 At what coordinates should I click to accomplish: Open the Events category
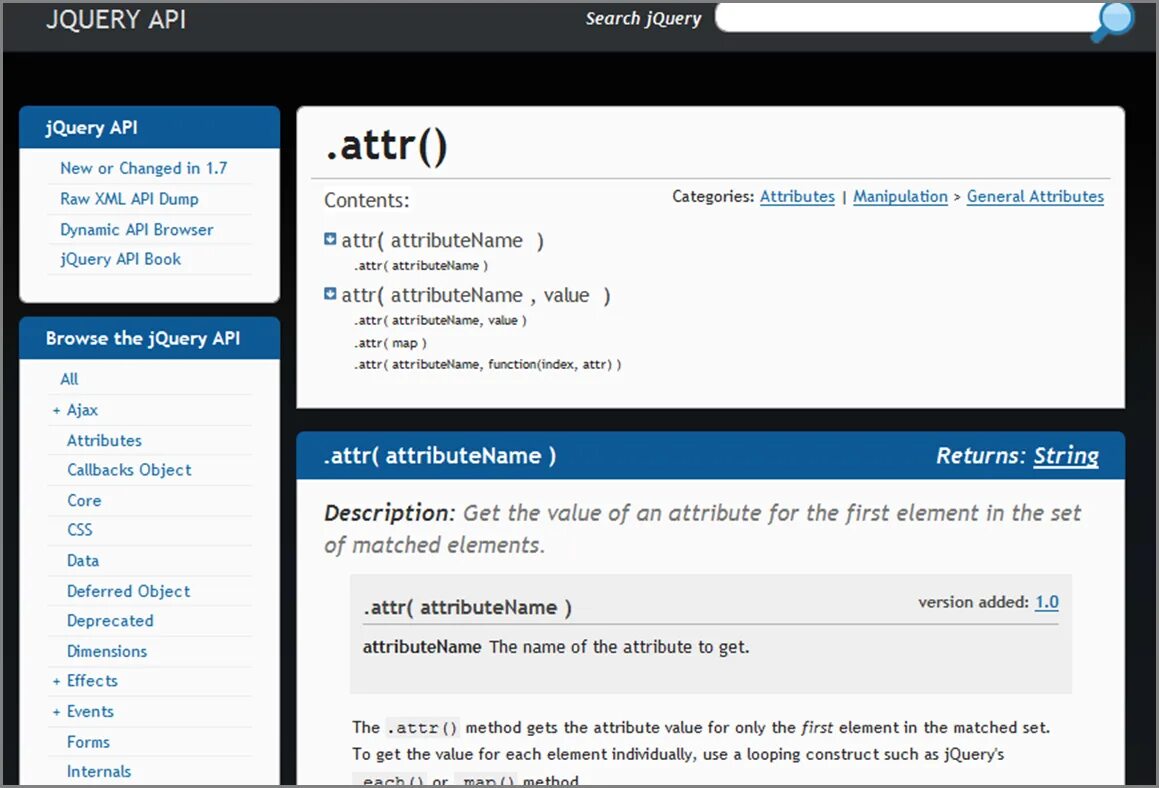pyautogui.click(x=90, y=712)
